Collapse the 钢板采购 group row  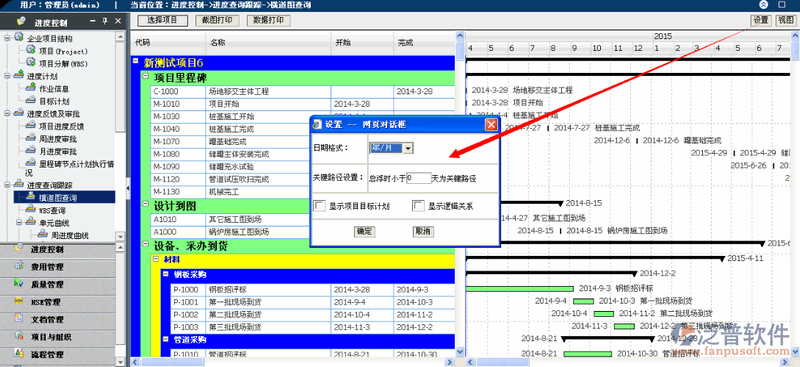tap(165, 275)
